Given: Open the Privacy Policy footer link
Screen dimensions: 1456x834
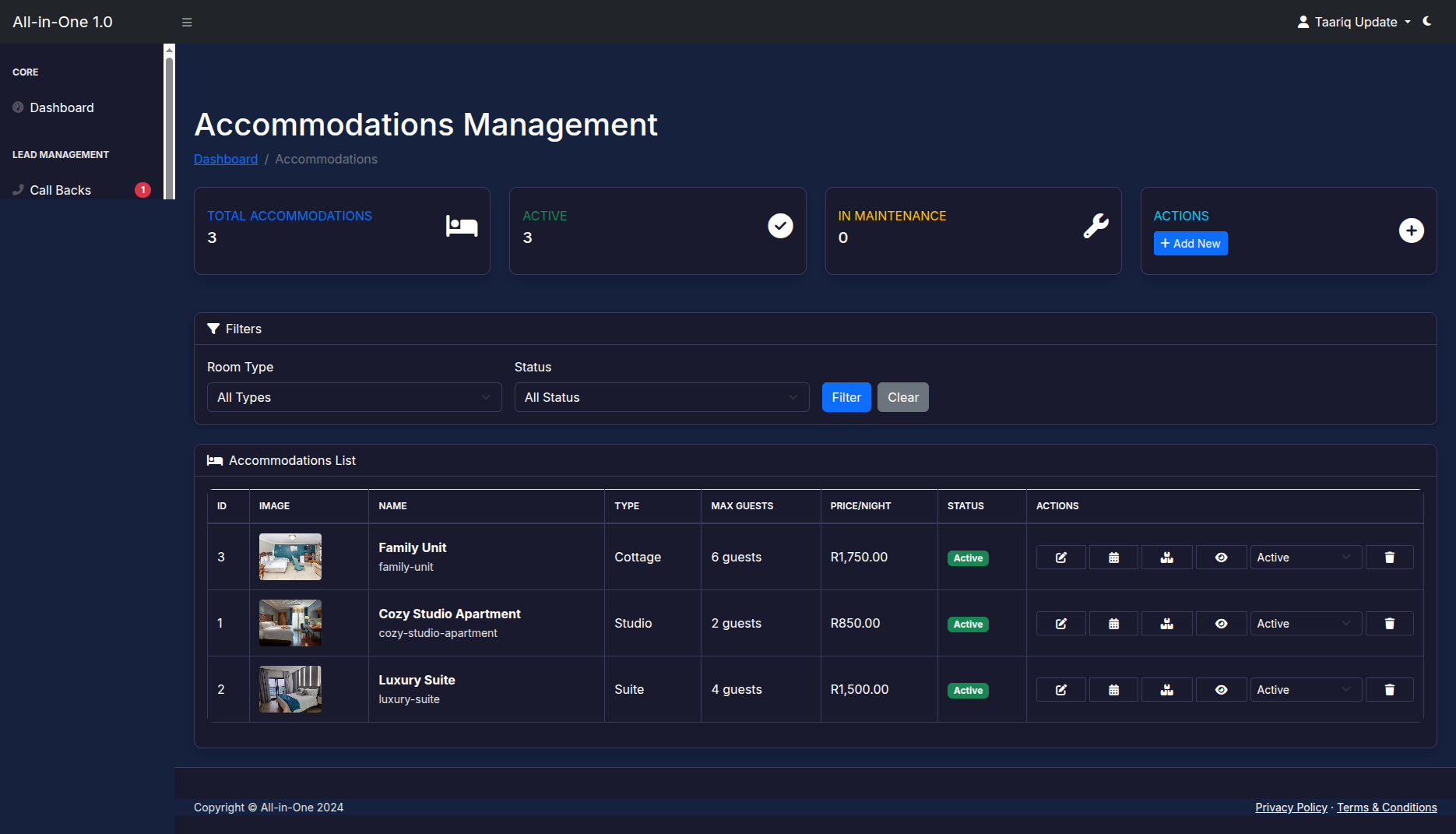Looking at the screenshot, I should [1291, 808].
